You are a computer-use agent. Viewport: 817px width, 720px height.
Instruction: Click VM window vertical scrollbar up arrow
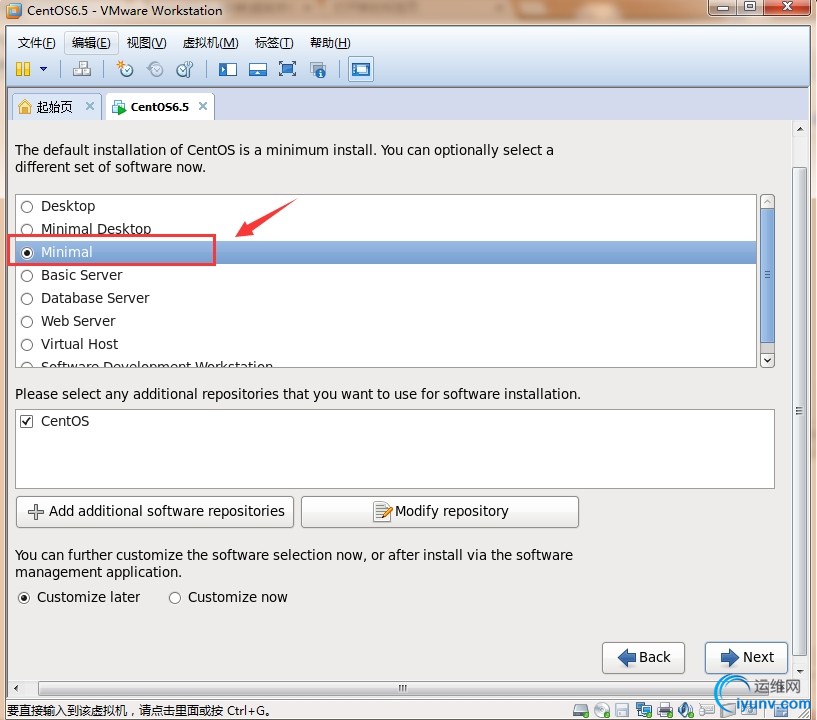(800, 128)
